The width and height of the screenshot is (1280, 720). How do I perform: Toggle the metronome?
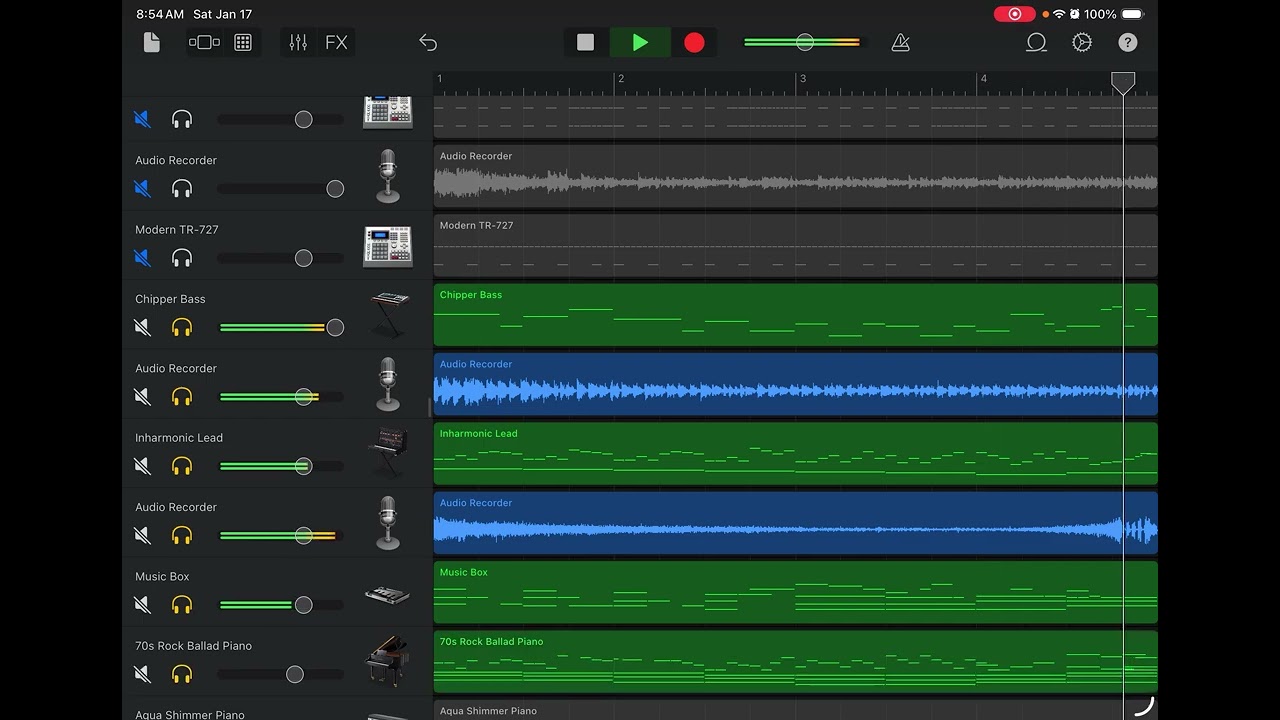click(900, 42)
